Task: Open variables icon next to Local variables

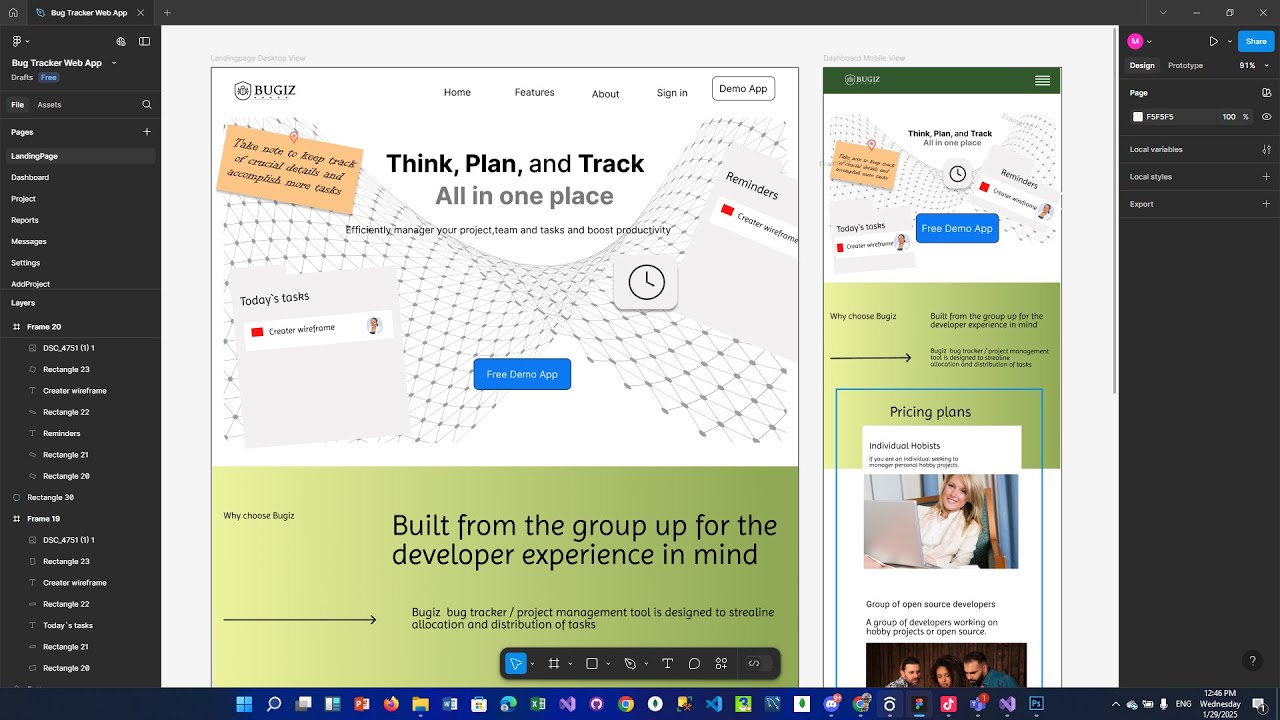Action: [x=1266, y=149]
